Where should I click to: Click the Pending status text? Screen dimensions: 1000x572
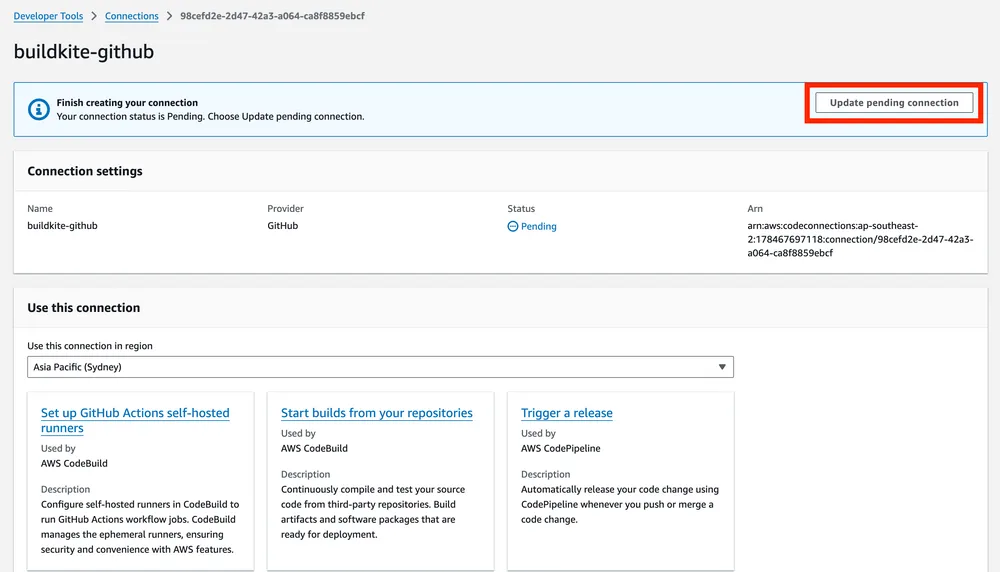click(539, 226)
